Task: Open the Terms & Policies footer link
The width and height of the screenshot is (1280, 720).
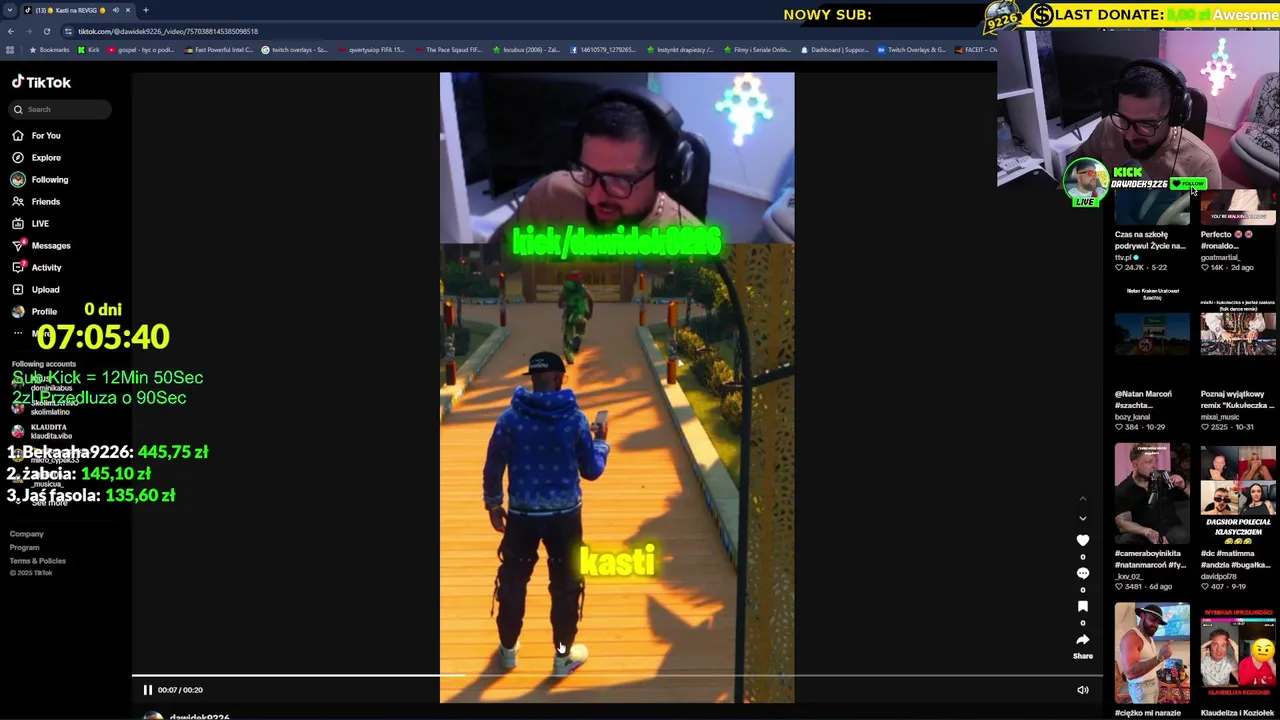Action: [38, 561]
